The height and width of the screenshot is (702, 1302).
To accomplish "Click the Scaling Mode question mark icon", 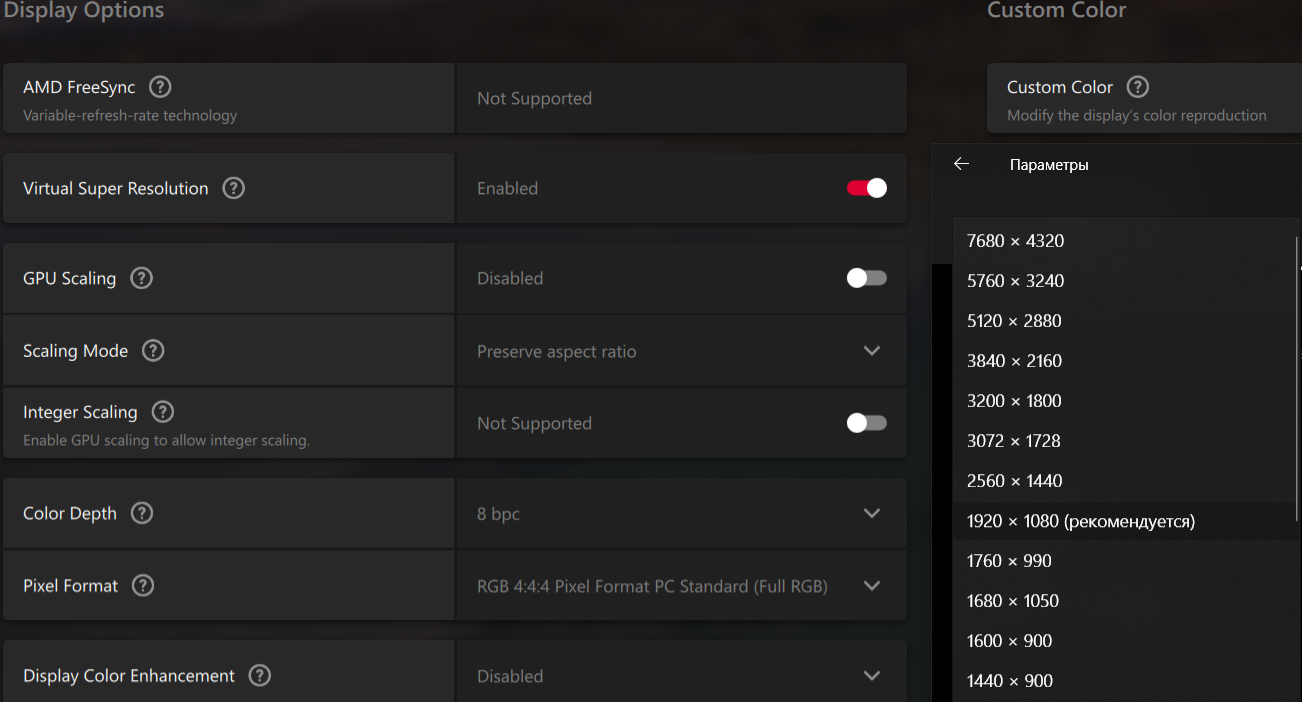I will pyautogui.click(x=153, y=351).
